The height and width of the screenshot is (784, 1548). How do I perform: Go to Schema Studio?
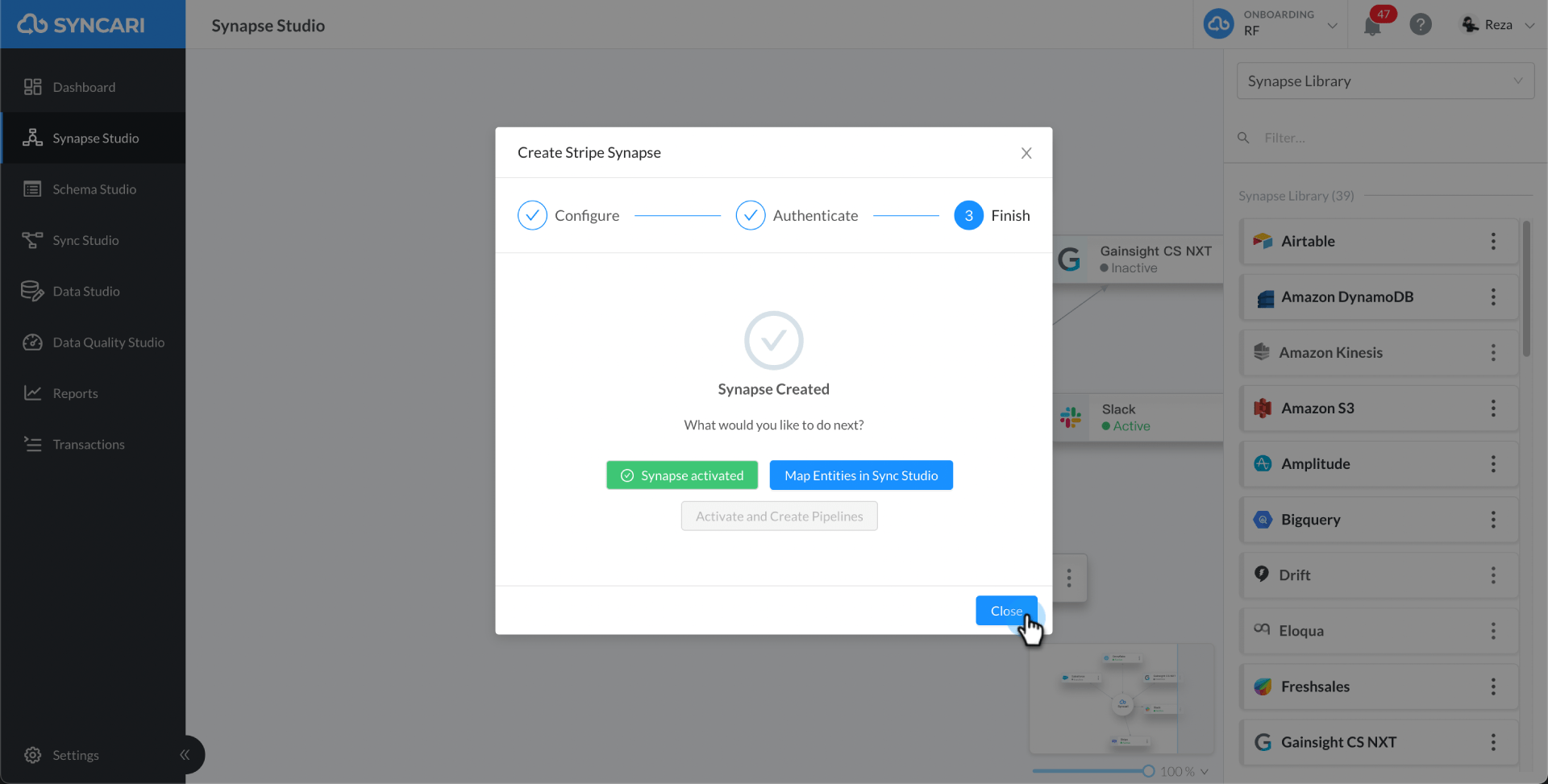93,189
